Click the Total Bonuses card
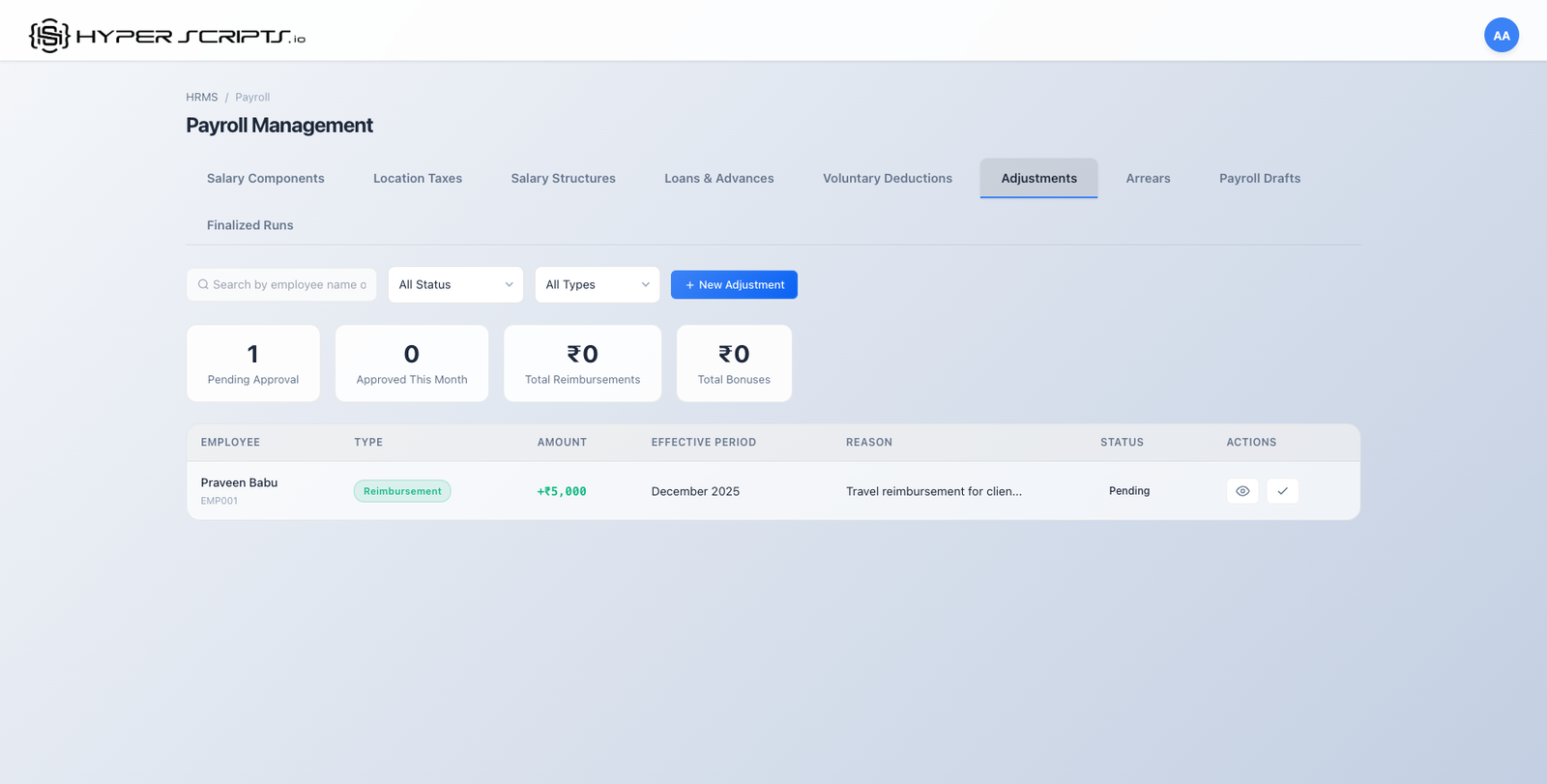This screenshot has width=1547, height=784. [x=734, y=363]
